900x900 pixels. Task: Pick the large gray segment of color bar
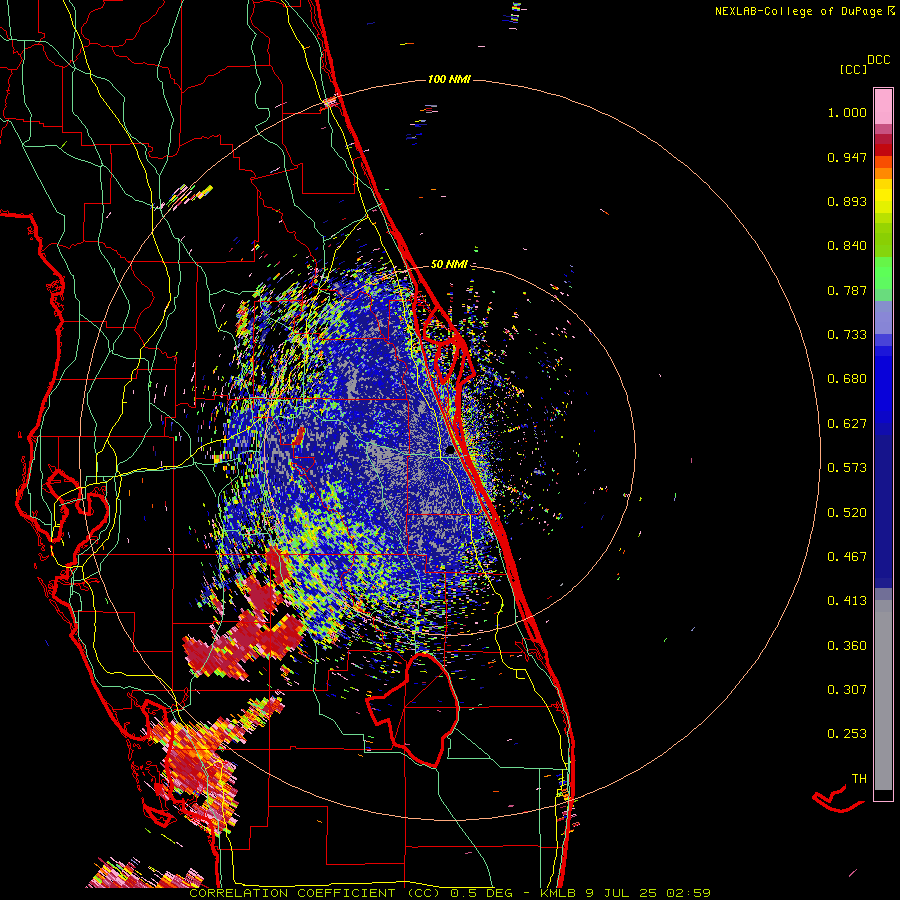pyautogui.click(x=883, y=695)
